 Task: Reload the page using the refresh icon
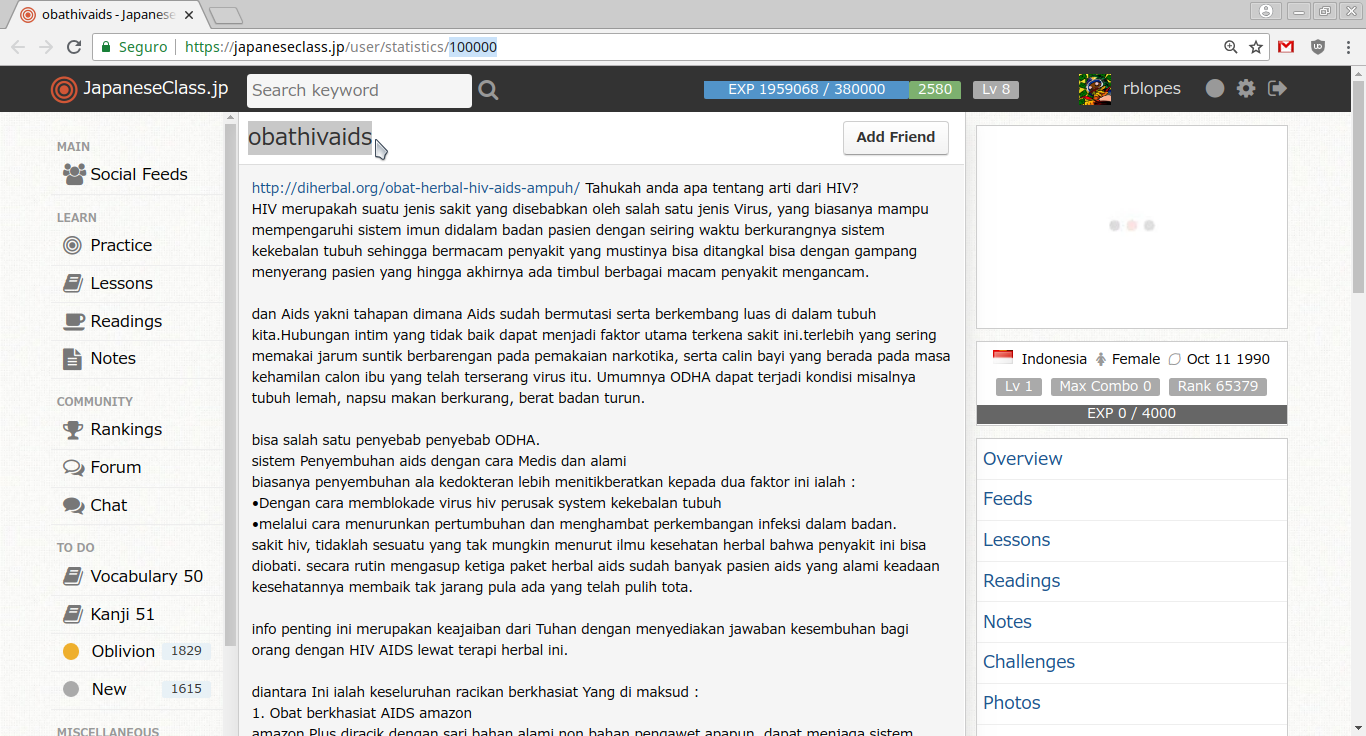pyautogui.click(x=74, y=47)
